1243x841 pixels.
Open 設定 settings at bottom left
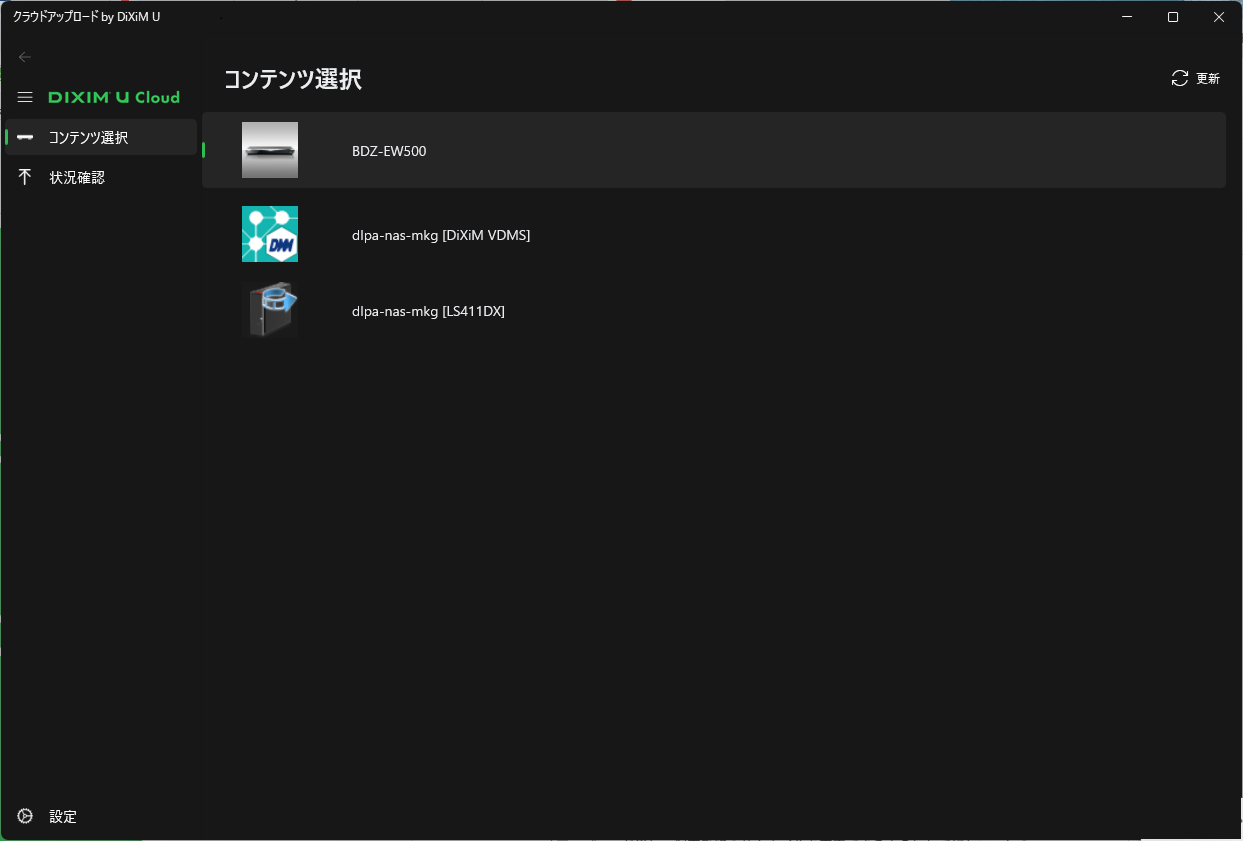pos(101,816)
